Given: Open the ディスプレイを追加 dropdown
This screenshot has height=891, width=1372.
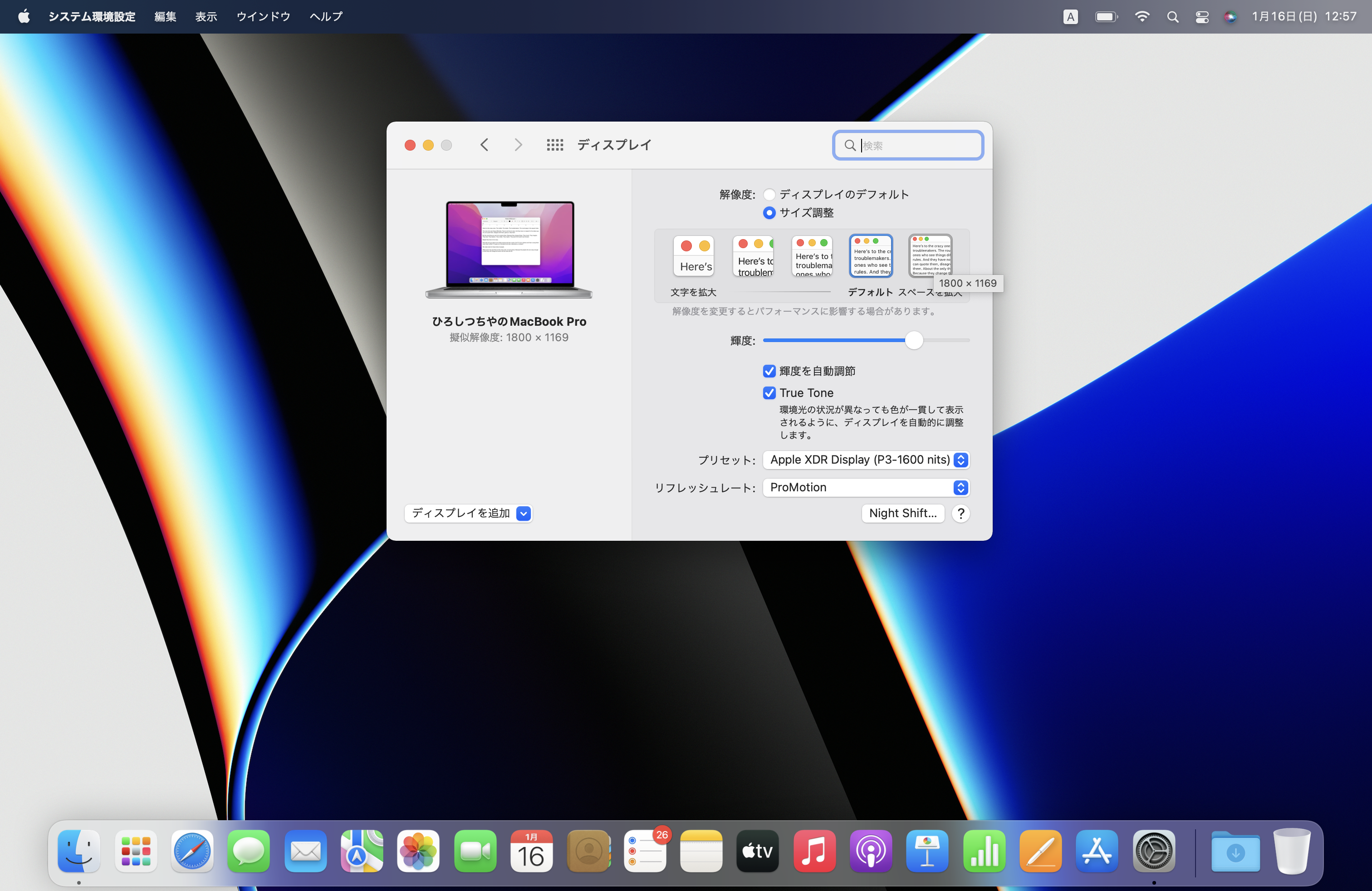Looking at the screenshot, I should (x=468, y=513).
